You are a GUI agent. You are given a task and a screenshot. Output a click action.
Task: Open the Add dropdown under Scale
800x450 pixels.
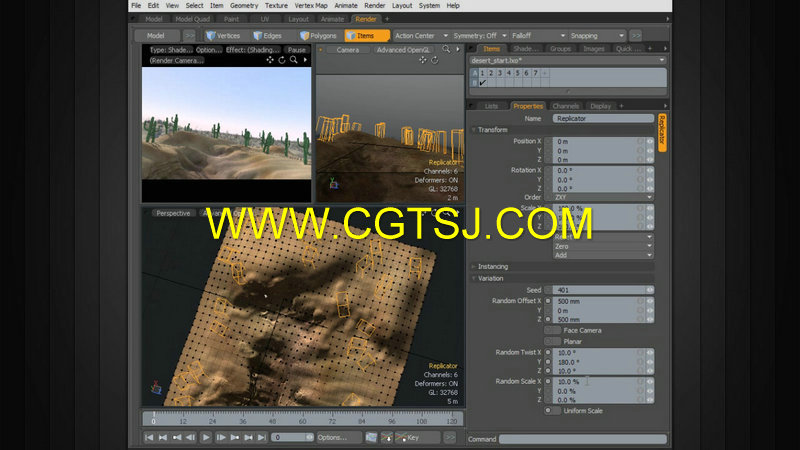click(x=603, y=255)
